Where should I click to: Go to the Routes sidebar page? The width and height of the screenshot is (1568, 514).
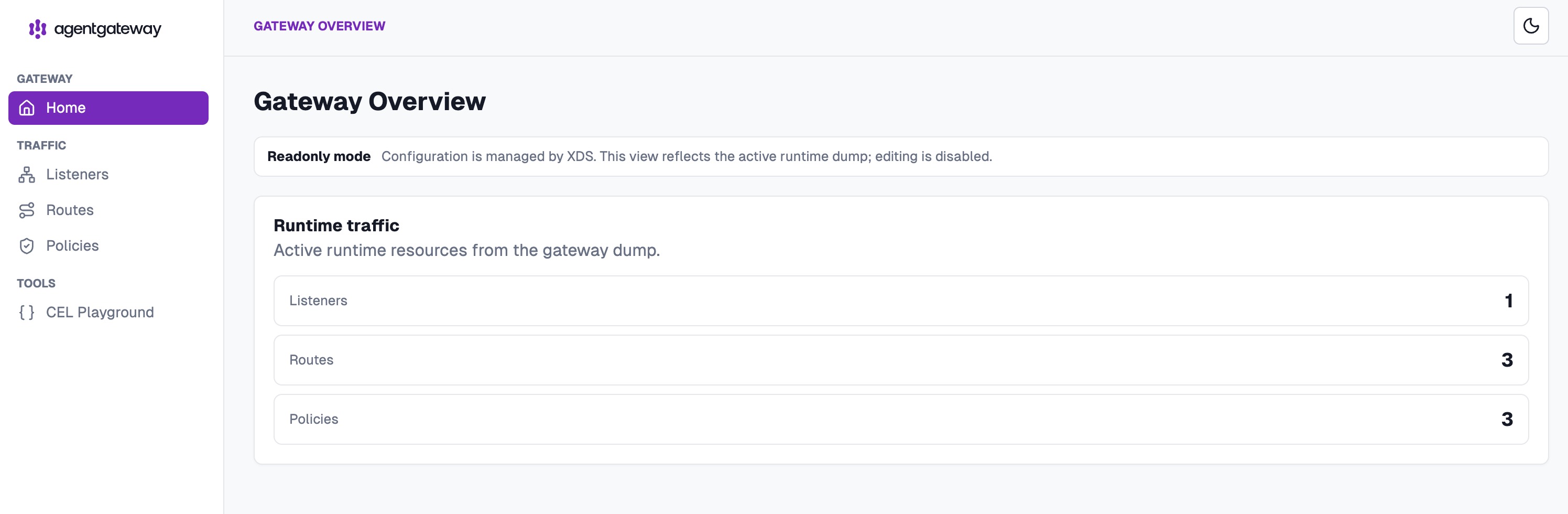point(108,210)
